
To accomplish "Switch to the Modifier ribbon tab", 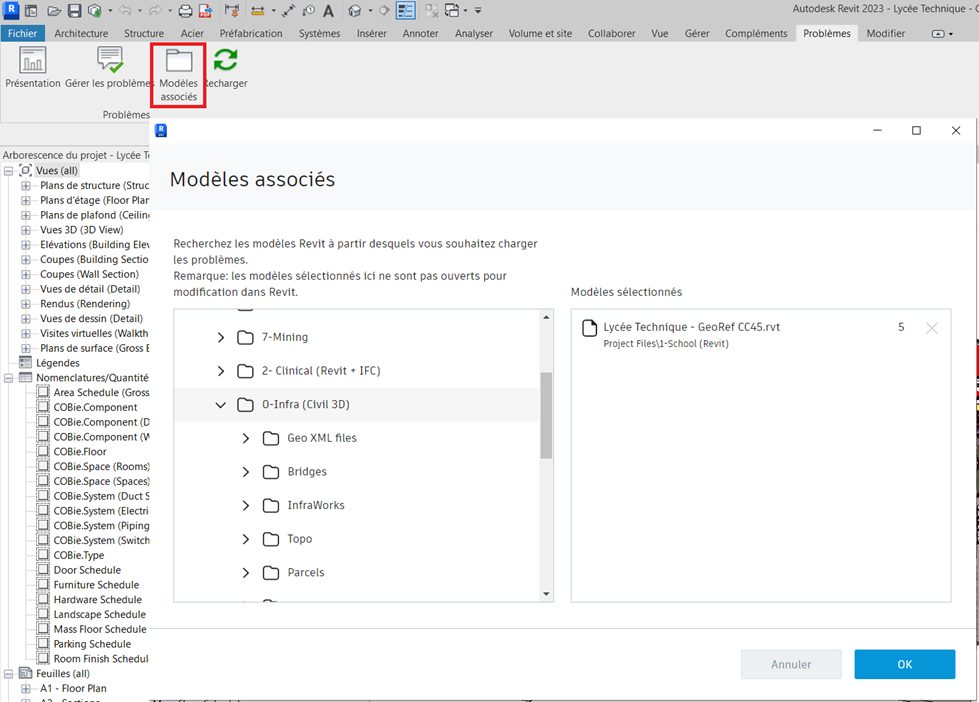I will [x=885, y=33].
